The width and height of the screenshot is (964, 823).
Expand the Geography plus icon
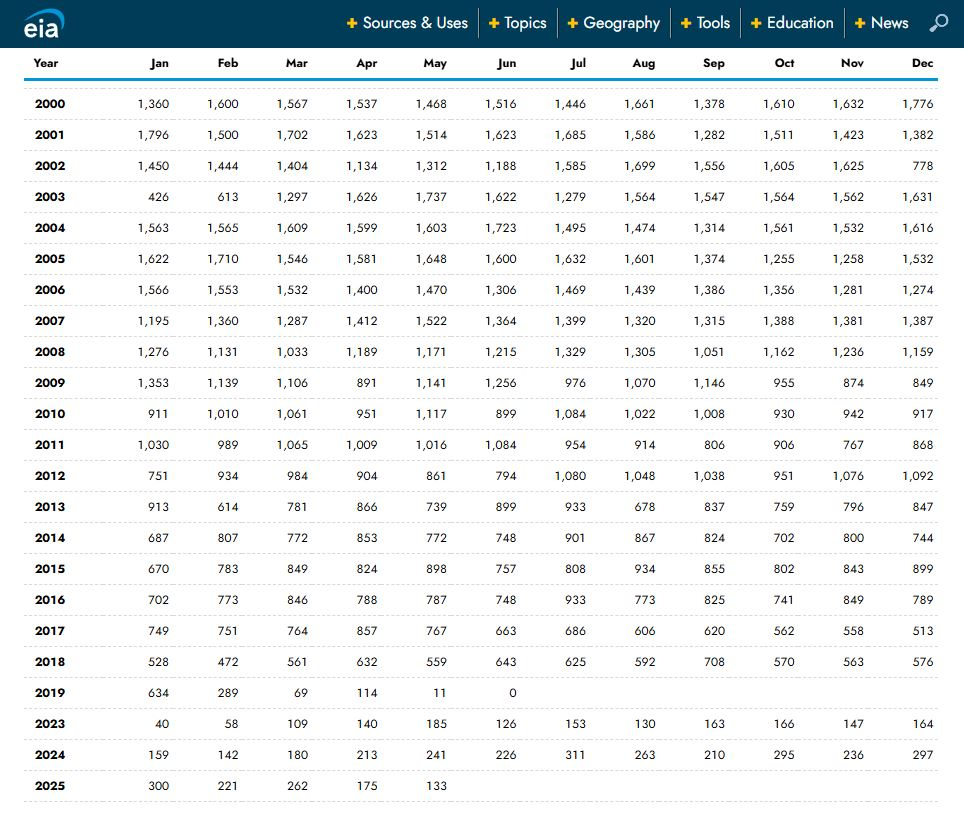(572, 23)
